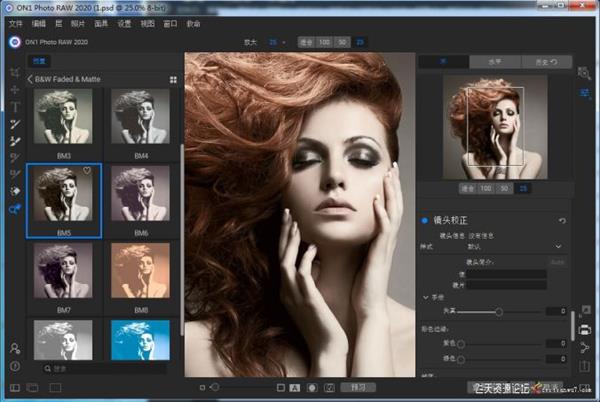
Task: Select the Move/Transform tool
Action: [14, 90]
